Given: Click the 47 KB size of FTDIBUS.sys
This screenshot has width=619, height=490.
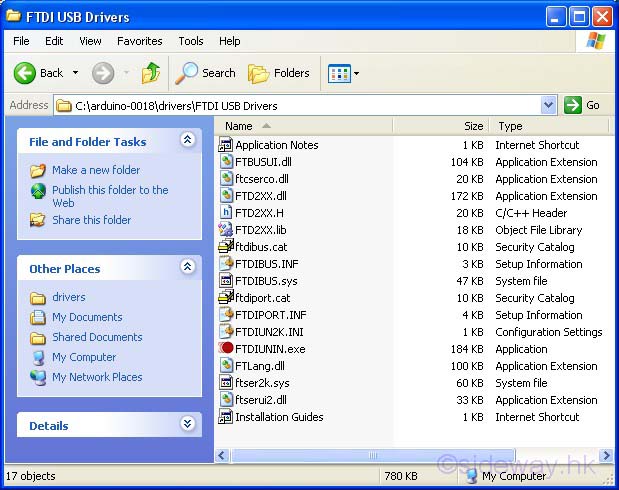Looking at the screenshot, I should coord(470,281).
